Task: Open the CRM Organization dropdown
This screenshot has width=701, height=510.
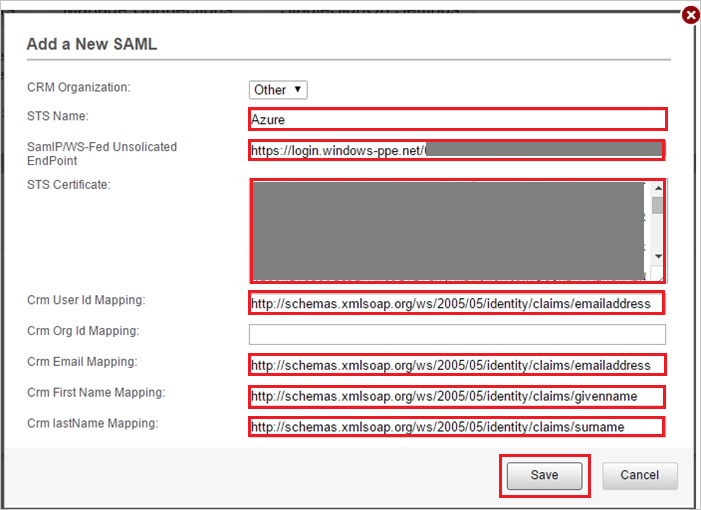Action: [x=278, y=90]
